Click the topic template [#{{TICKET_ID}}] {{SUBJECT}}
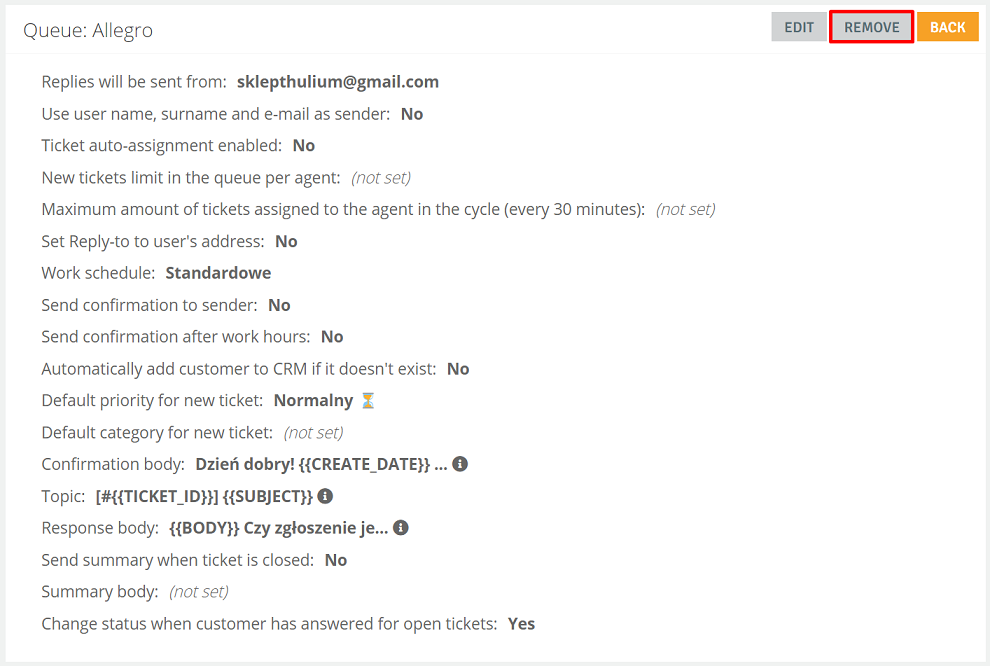The image size is (990, 666). coord(204,496)
